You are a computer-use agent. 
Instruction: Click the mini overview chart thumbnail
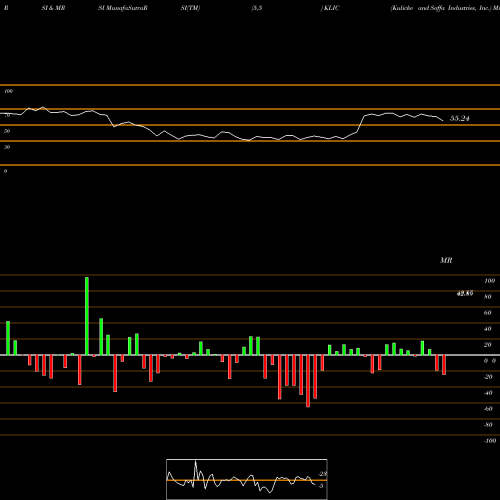point(247,479)
